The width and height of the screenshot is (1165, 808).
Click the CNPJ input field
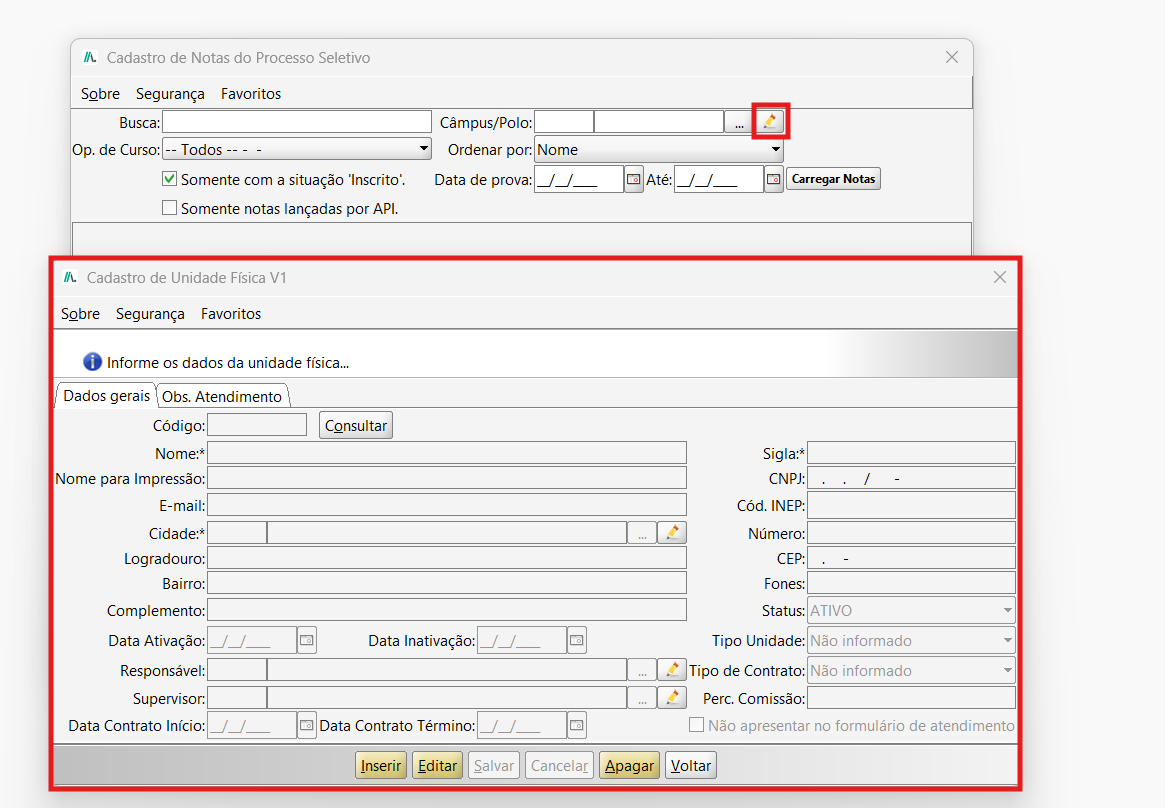pos(912,478)
